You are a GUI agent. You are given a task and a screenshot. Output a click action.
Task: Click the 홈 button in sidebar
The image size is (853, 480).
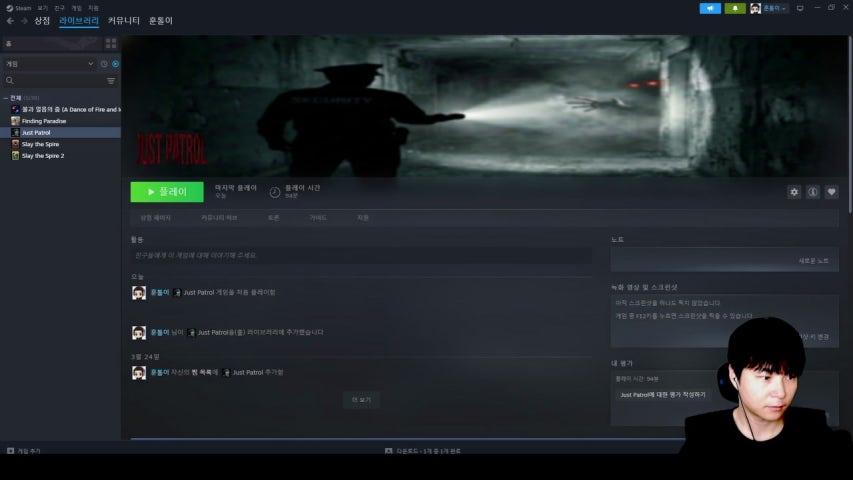click(51, 43)
